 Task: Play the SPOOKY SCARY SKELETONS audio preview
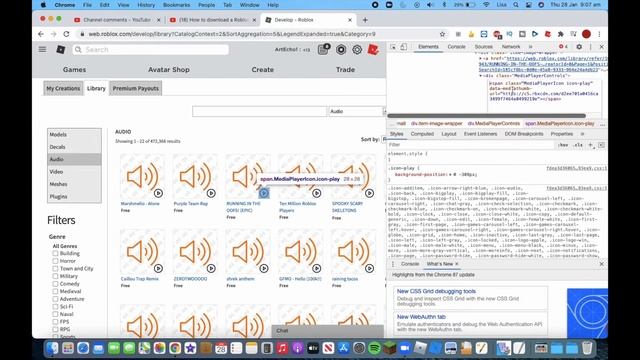(369, 193)
